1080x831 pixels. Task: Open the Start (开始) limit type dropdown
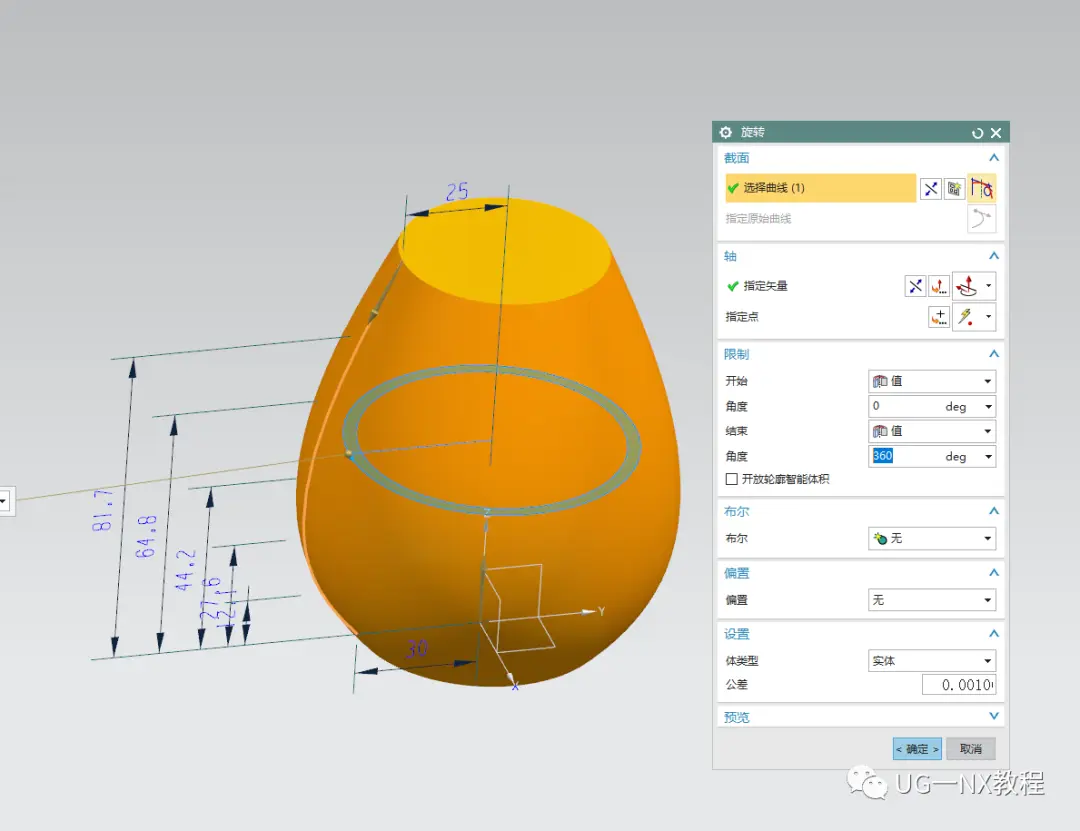coord(932,381)
